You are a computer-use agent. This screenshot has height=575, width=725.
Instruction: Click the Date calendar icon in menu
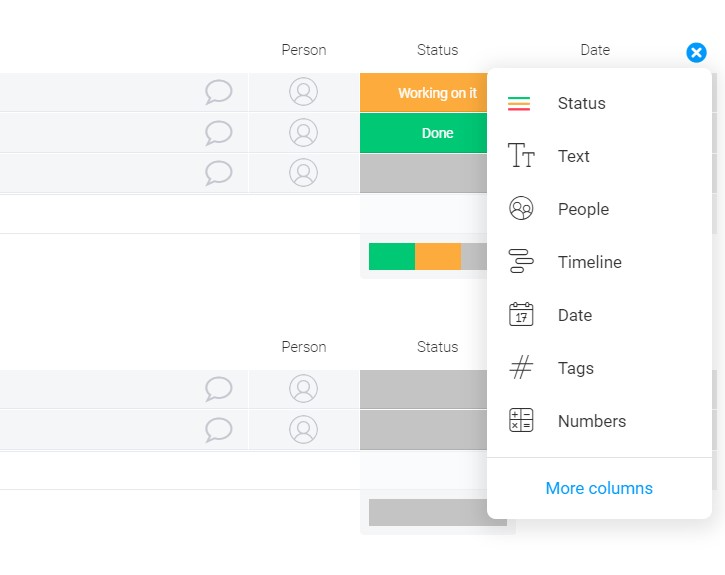pyautogui.click(x=521, y=314)
